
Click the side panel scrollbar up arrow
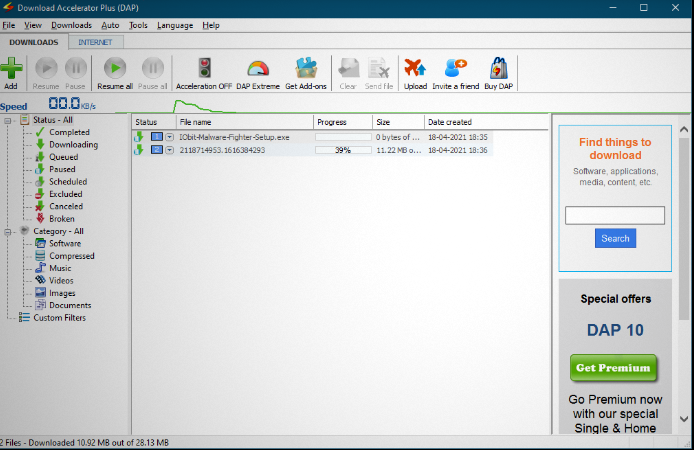pyautogui.click(x=684, y=129)
